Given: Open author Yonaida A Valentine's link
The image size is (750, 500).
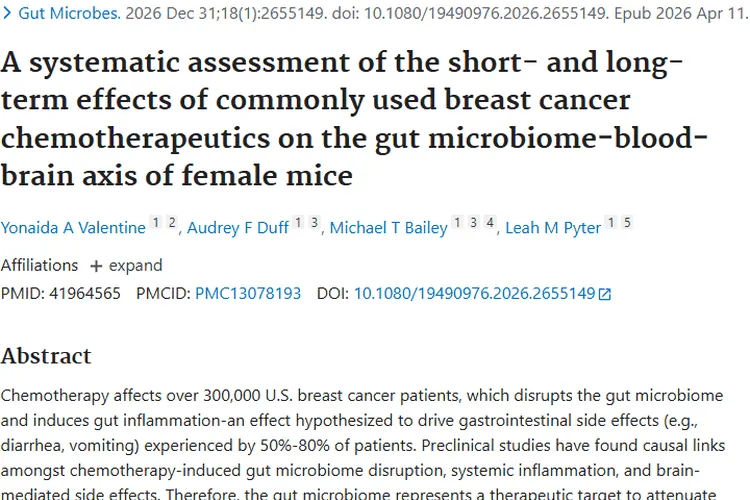Looking at the screenshot, I should point(73,228).
